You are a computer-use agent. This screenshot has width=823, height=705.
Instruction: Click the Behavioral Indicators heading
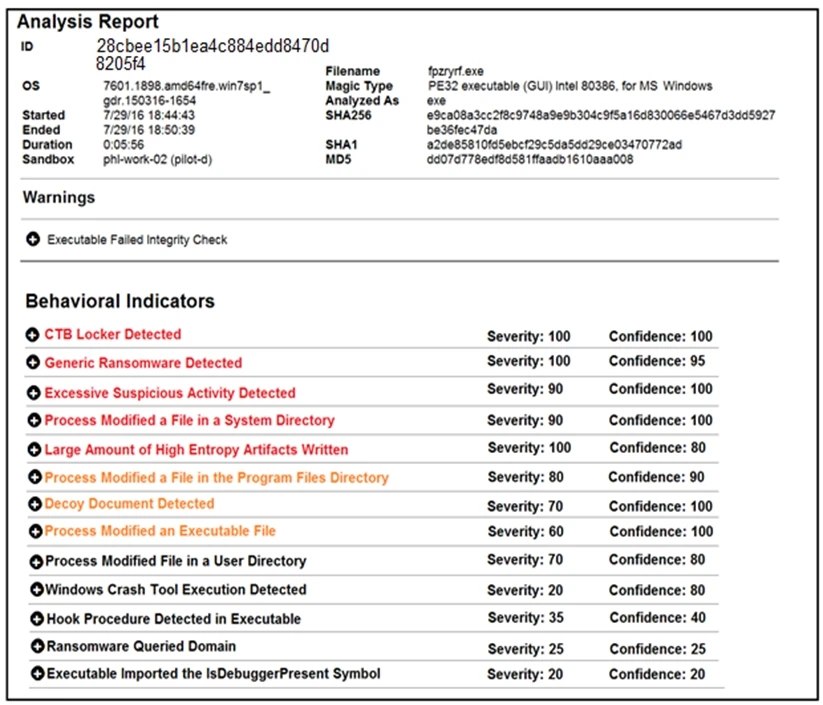point(119,301)
